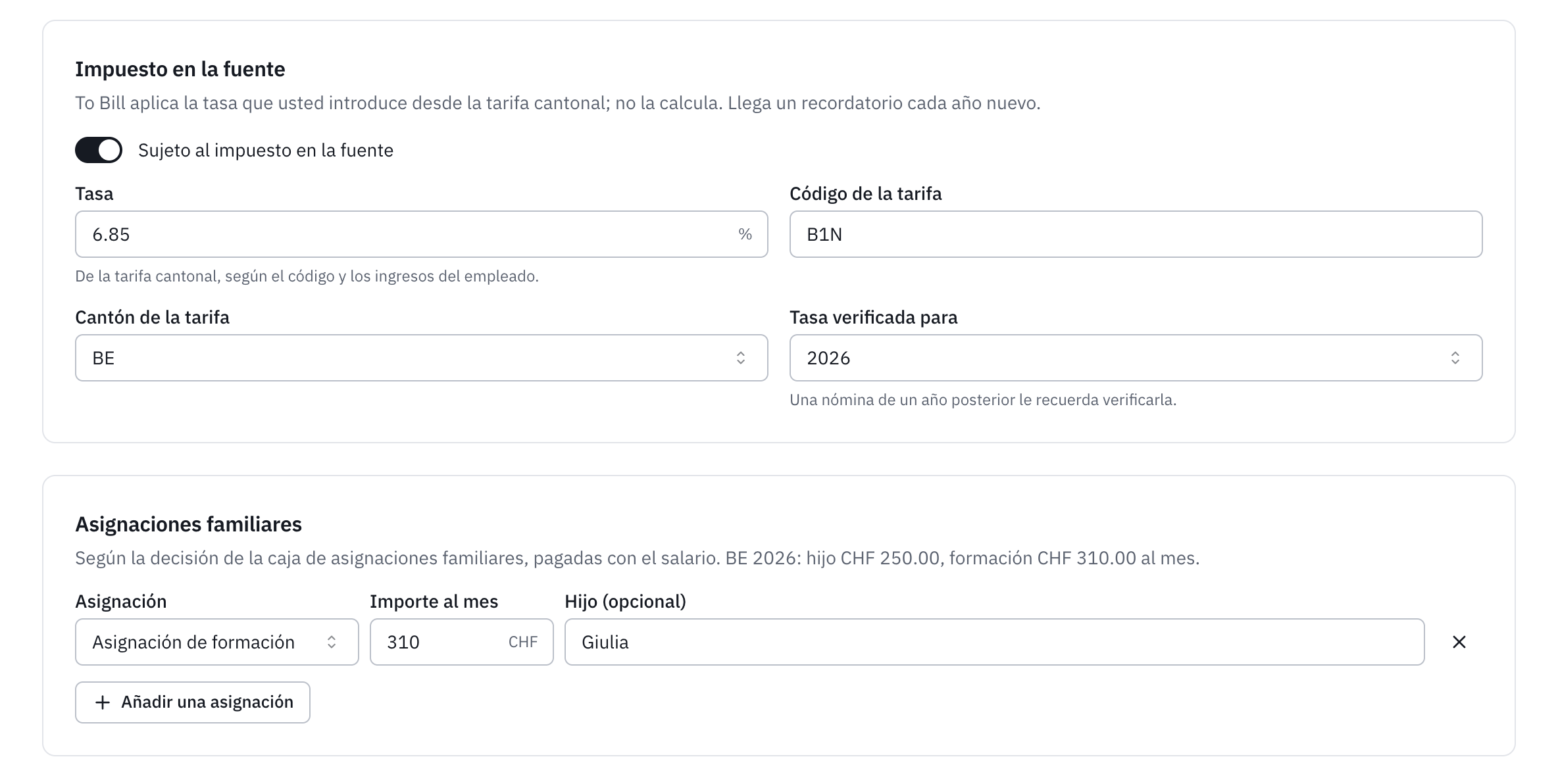Screen dimensions: 1558x784
Task: Remove the Giulia allowance row with X
Action: click(1459, 642)
